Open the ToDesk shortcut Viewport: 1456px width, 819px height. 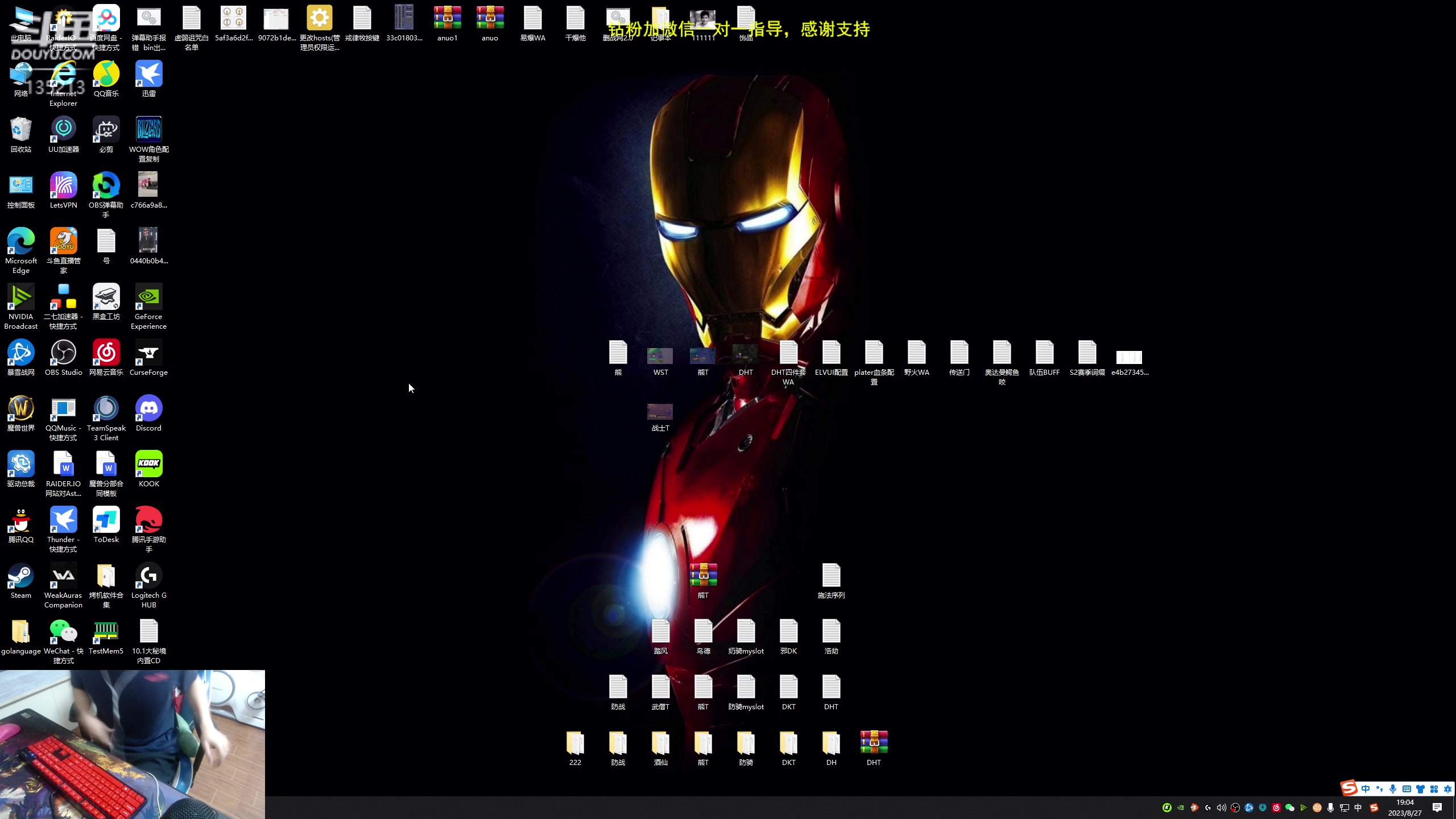106,526
